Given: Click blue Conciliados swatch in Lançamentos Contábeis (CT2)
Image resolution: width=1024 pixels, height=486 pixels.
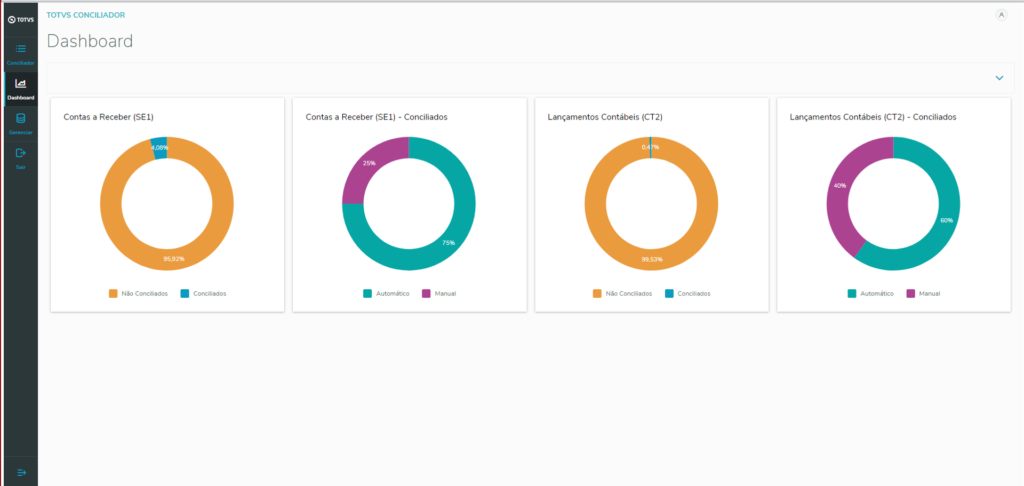Looking at the screenshot, I should pyautogui.click(x=670, y=294).
